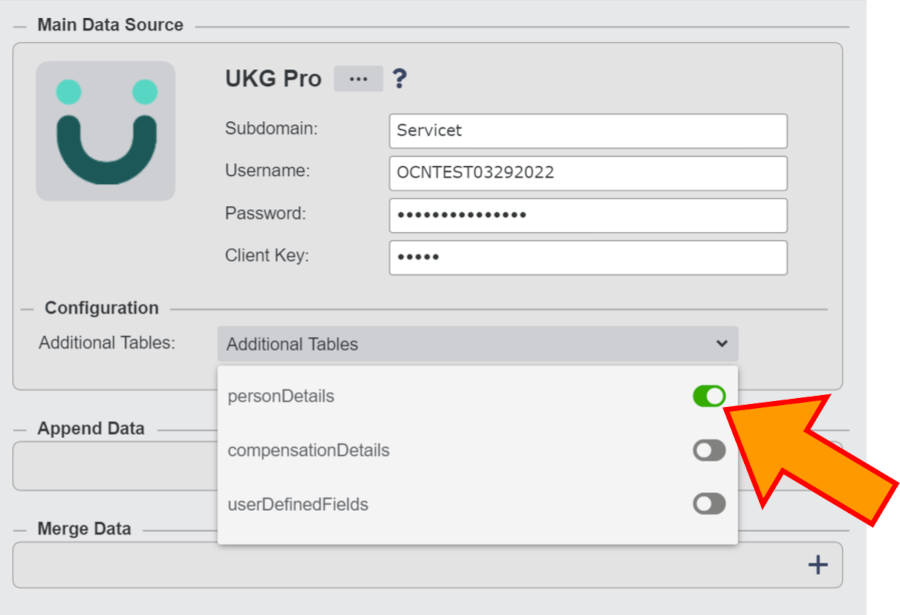Image resolution: width=900 pixels, height=615 pixels.
Task: Click the Username field showing OCNTEST03292022
Action: [588, 173]
